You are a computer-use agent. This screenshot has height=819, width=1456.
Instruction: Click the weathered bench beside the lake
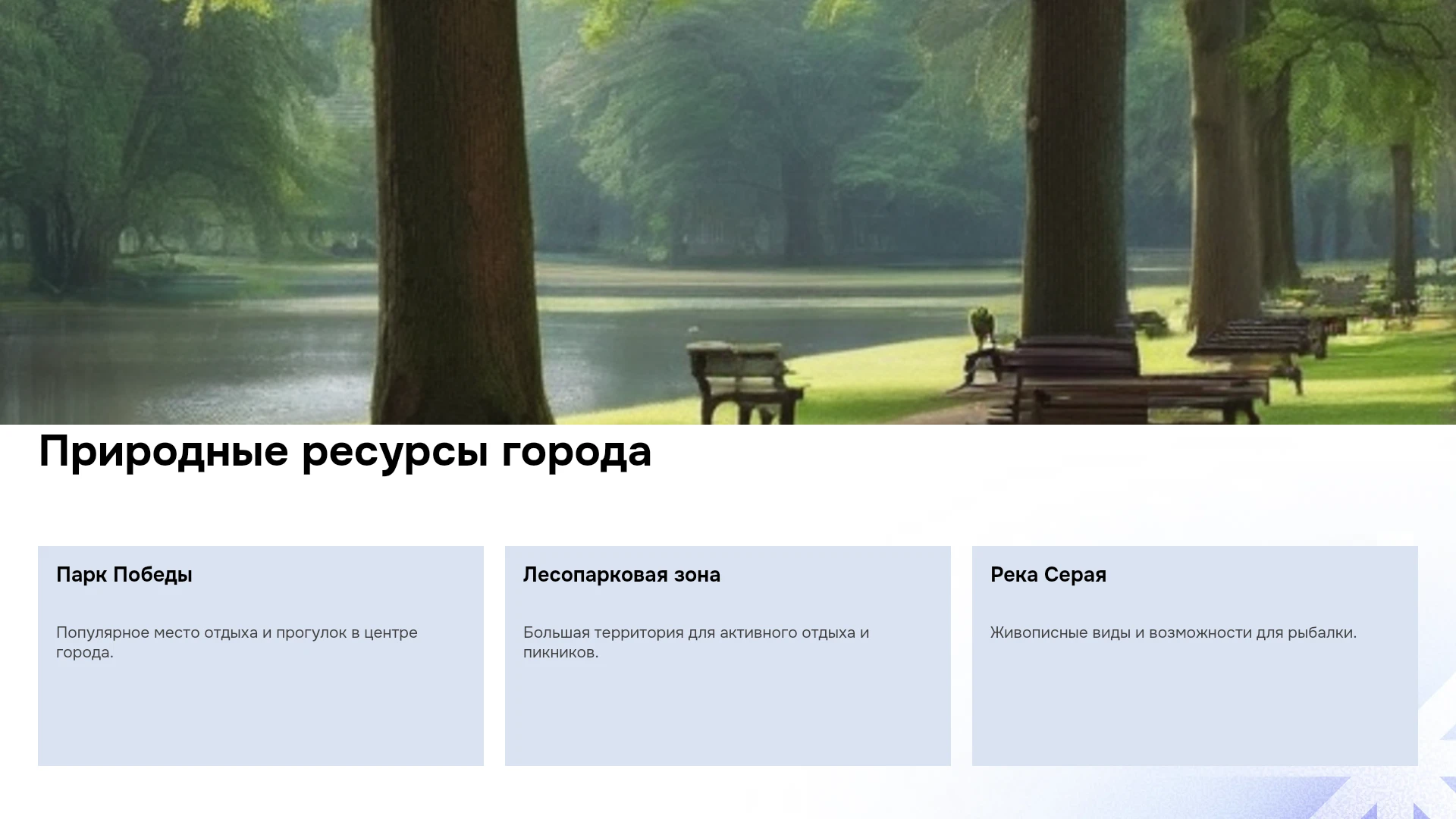(743, 383)
